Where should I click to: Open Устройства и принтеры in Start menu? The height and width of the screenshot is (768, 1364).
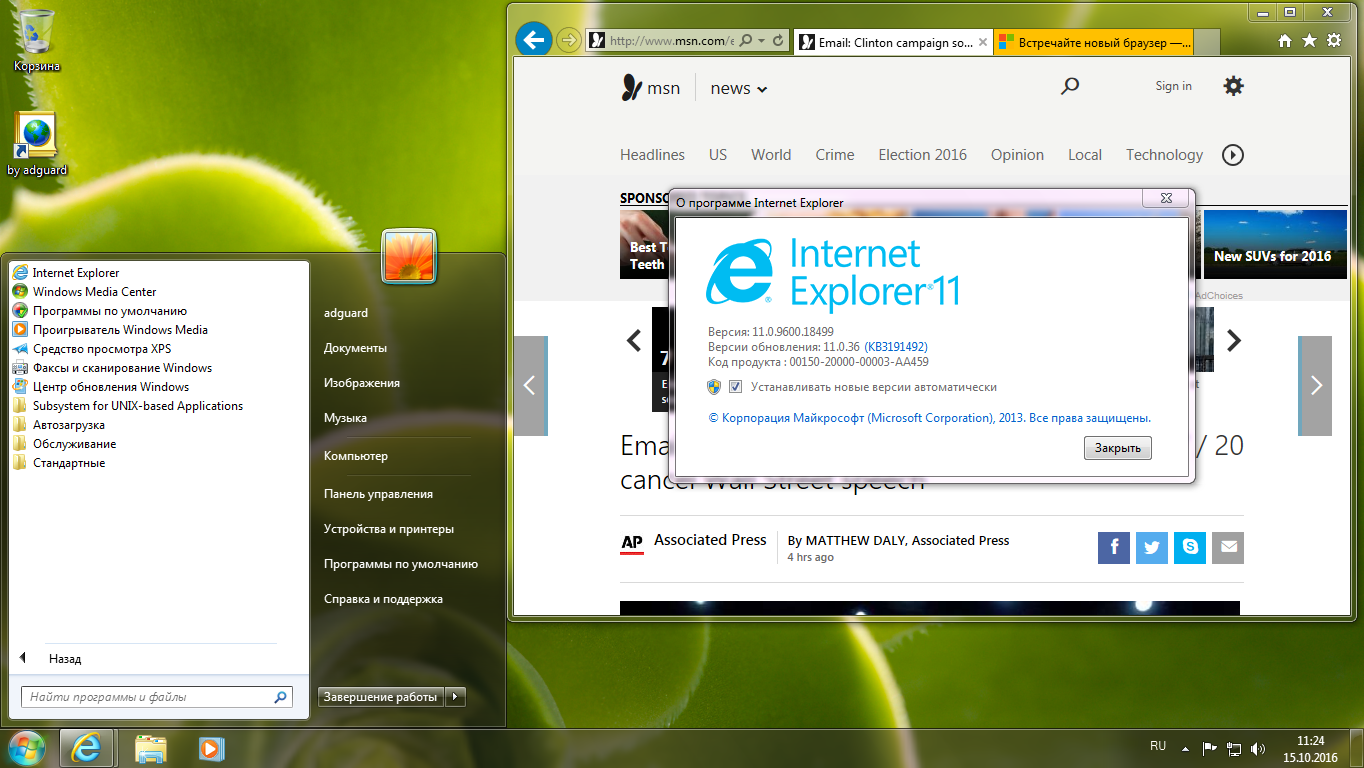point(388,529)
